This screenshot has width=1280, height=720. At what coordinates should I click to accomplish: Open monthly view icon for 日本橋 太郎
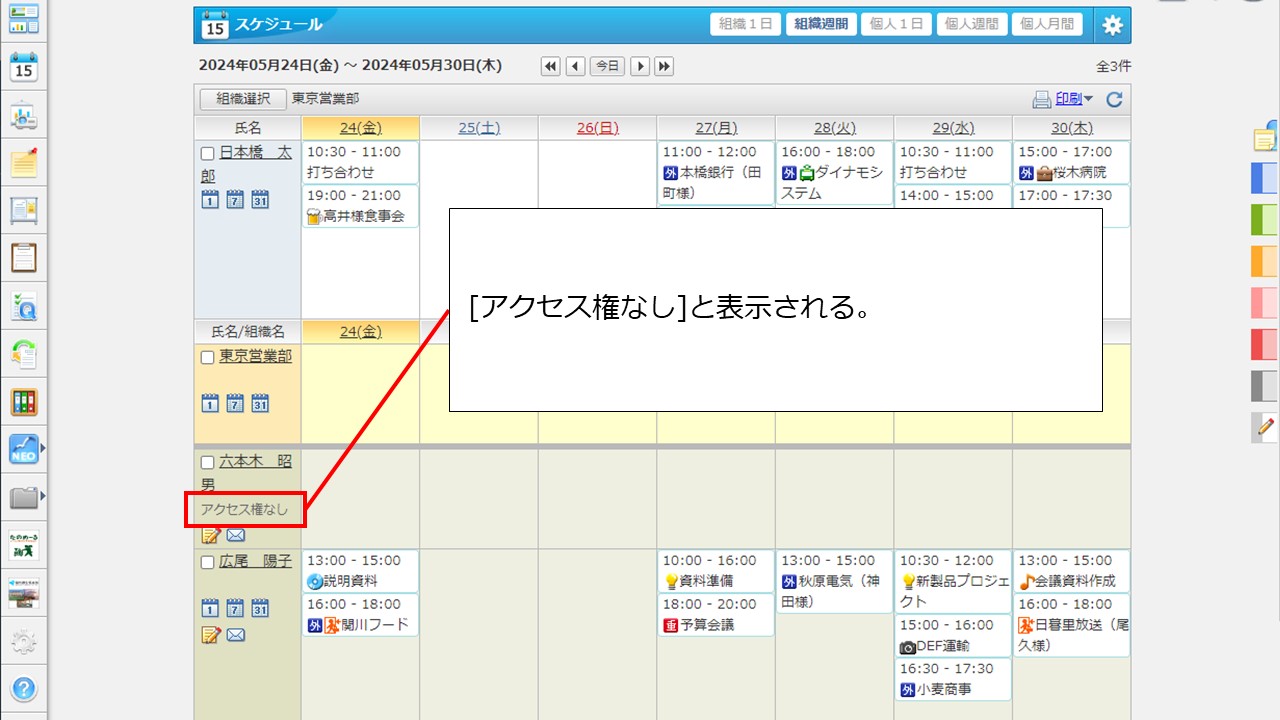tap(260, 198)
